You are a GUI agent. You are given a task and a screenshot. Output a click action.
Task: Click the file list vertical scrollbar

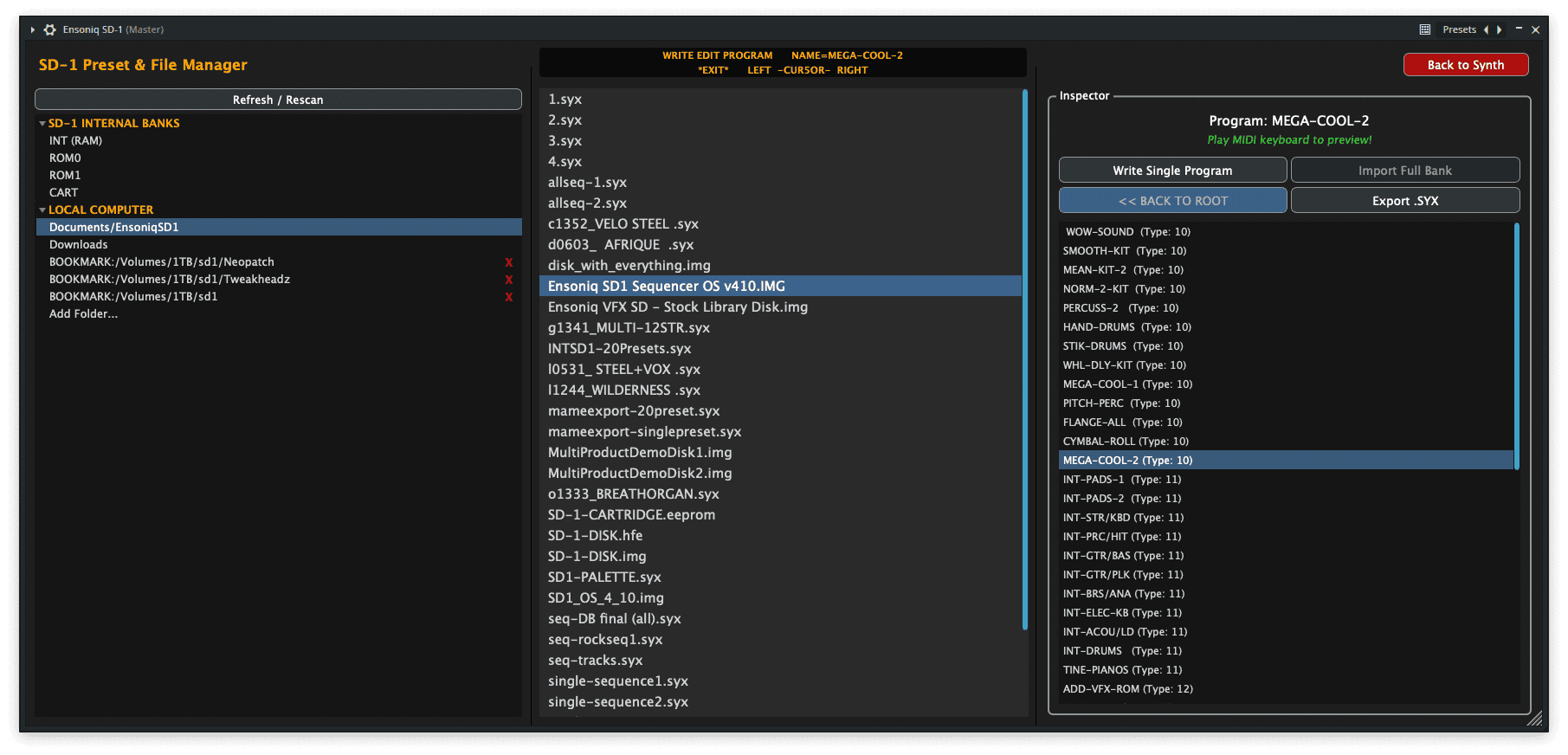(1025, 359)
